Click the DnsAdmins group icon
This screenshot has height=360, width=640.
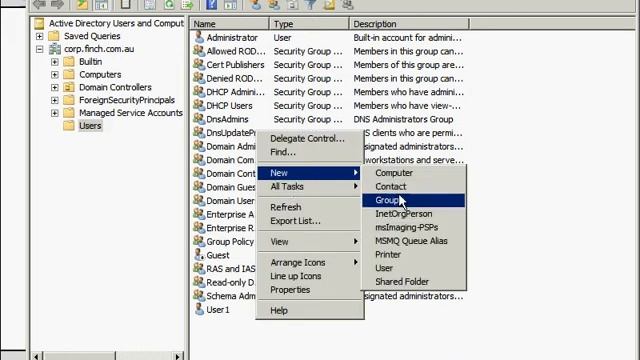pos(199,119)
